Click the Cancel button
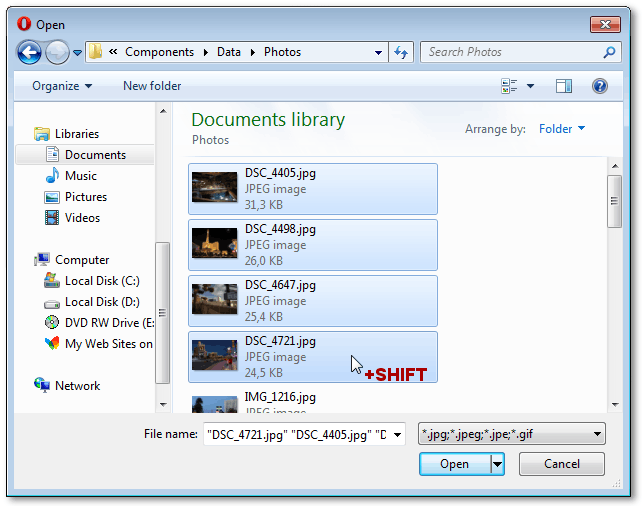 click(x=562, y=464)
